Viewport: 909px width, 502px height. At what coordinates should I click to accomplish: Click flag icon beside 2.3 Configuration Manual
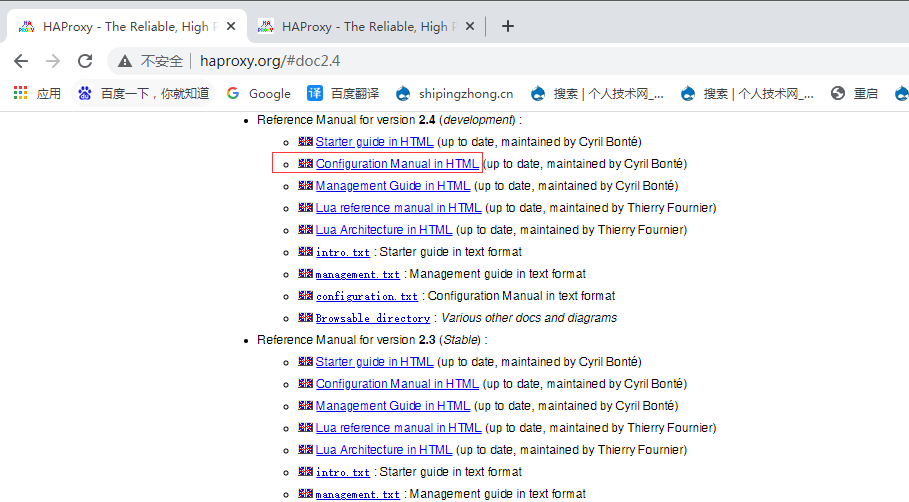click(x=306, y=383)
